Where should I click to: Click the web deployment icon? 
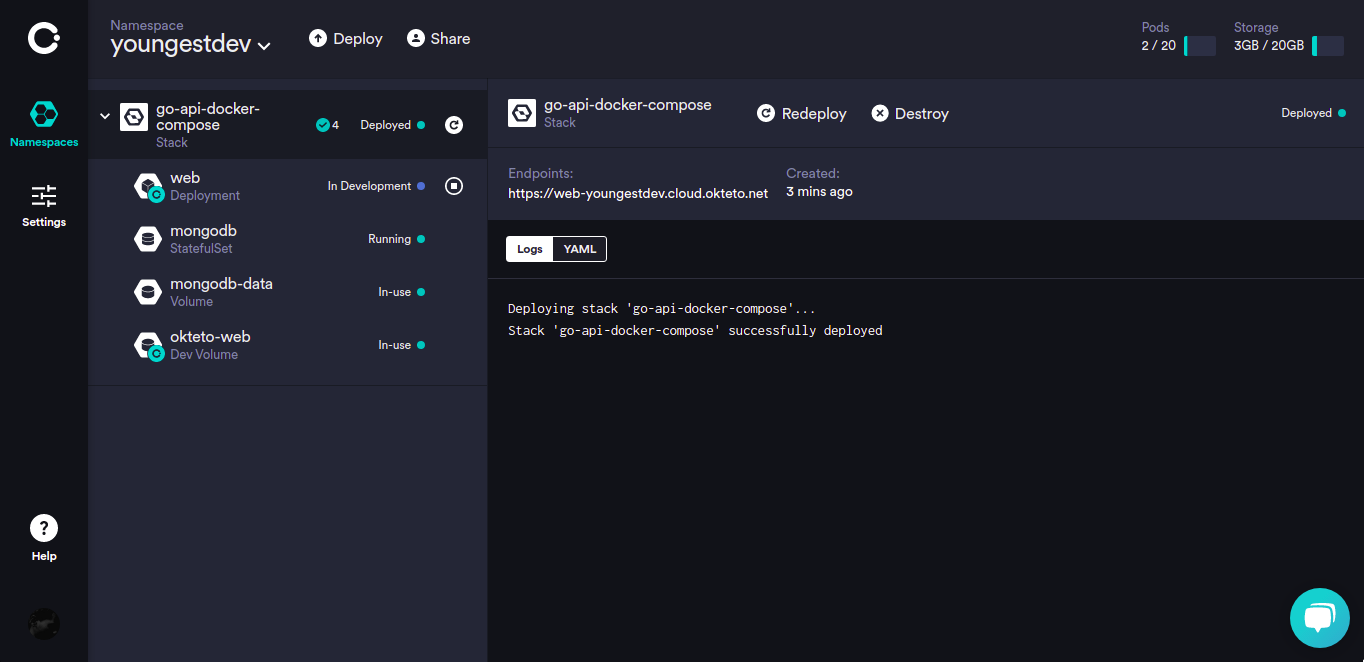pyautogui.click(x=148, y=186)
